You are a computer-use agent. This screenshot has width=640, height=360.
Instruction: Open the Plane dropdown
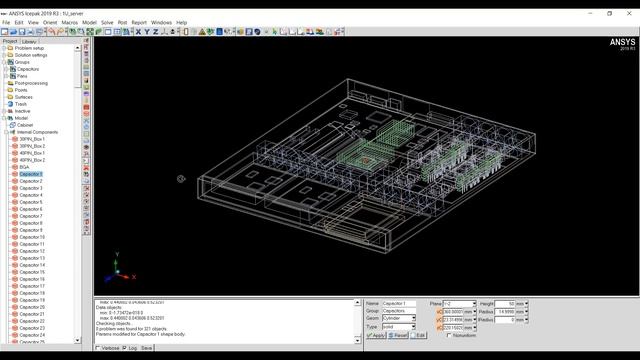click(474, 304)
